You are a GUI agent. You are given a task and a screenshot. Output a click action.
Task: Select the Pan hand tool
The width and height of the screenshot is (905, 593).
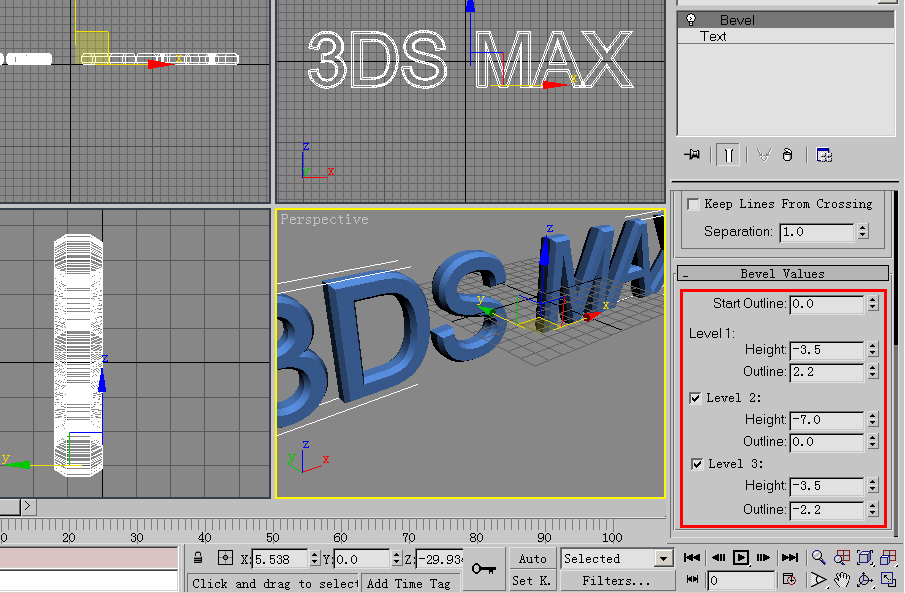(x=842, y=579)
